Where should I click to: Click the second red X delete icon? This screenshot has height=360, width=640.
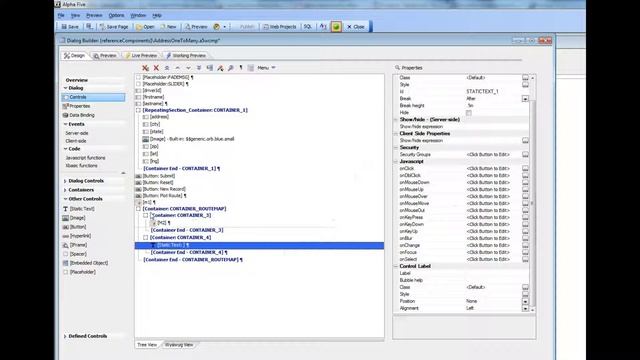click(156, 68)
